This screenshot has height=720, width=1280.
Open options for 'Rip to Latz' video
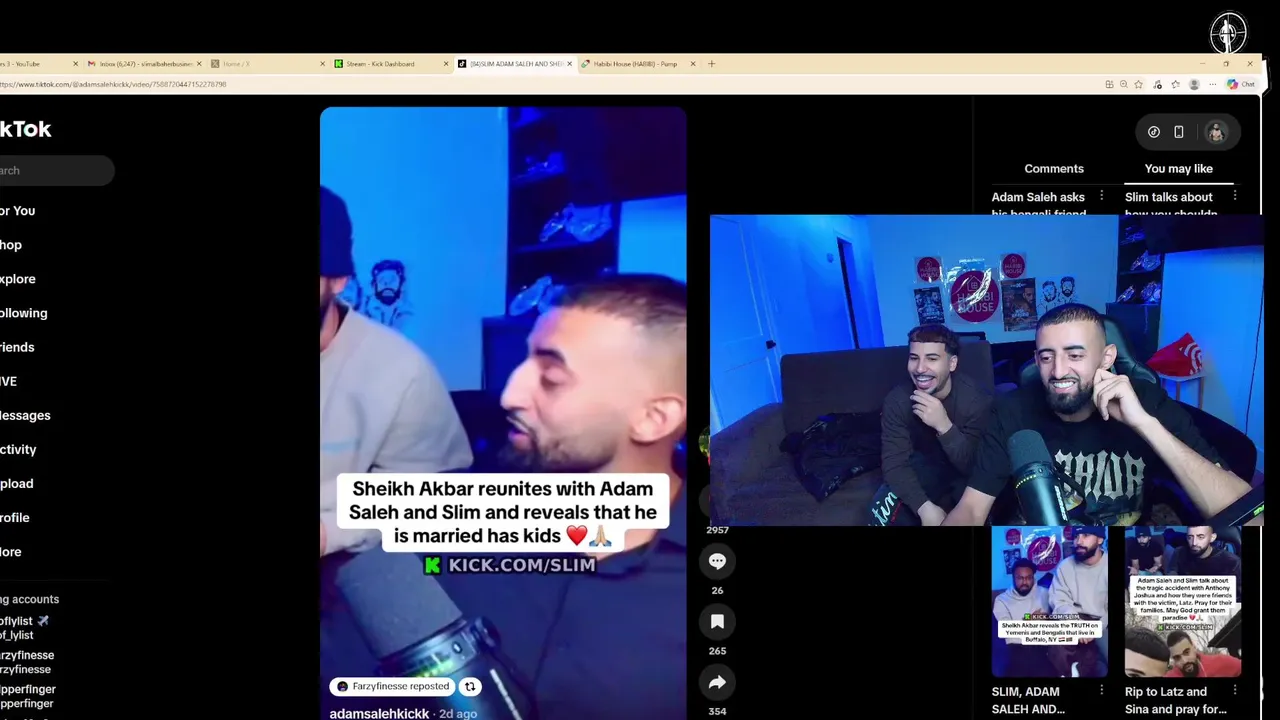pos(1234,690)
